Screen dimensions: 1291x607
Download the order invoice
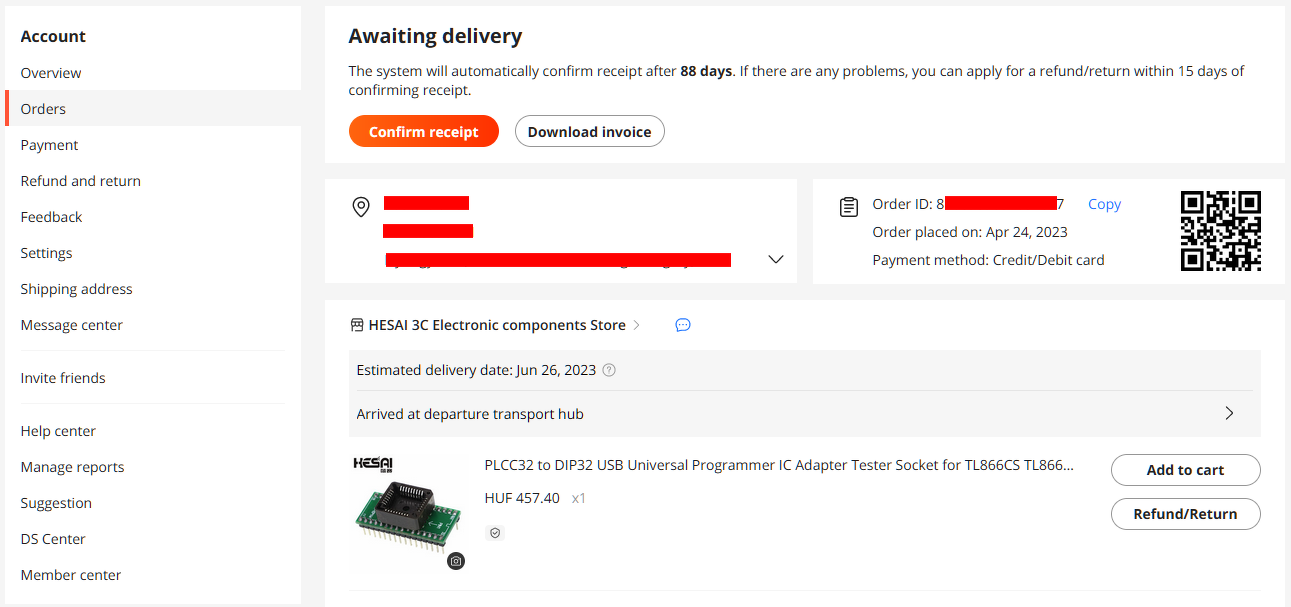589,132
